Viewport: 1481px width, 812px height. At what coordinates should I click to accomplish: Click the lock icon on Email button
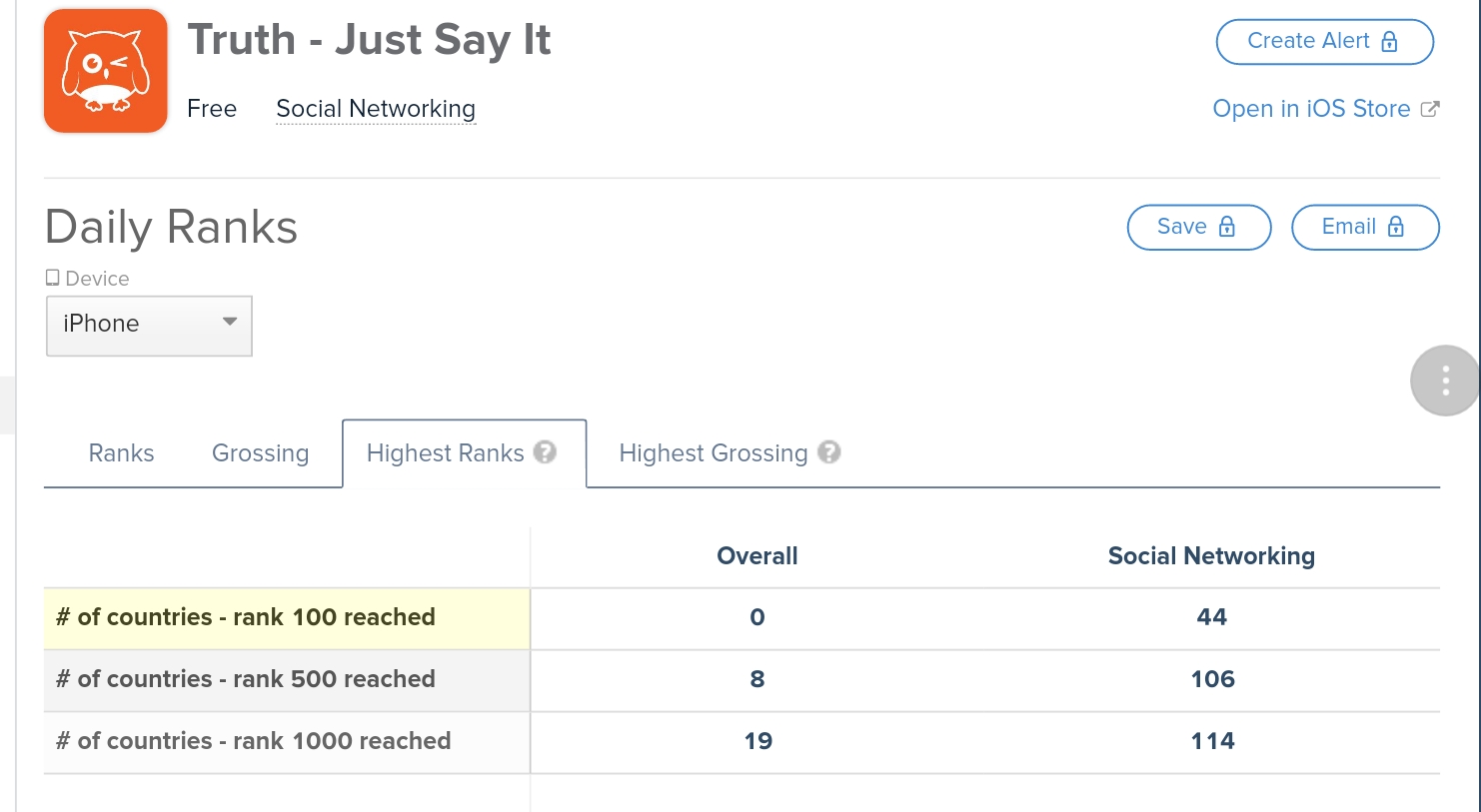coord(1396,227)
